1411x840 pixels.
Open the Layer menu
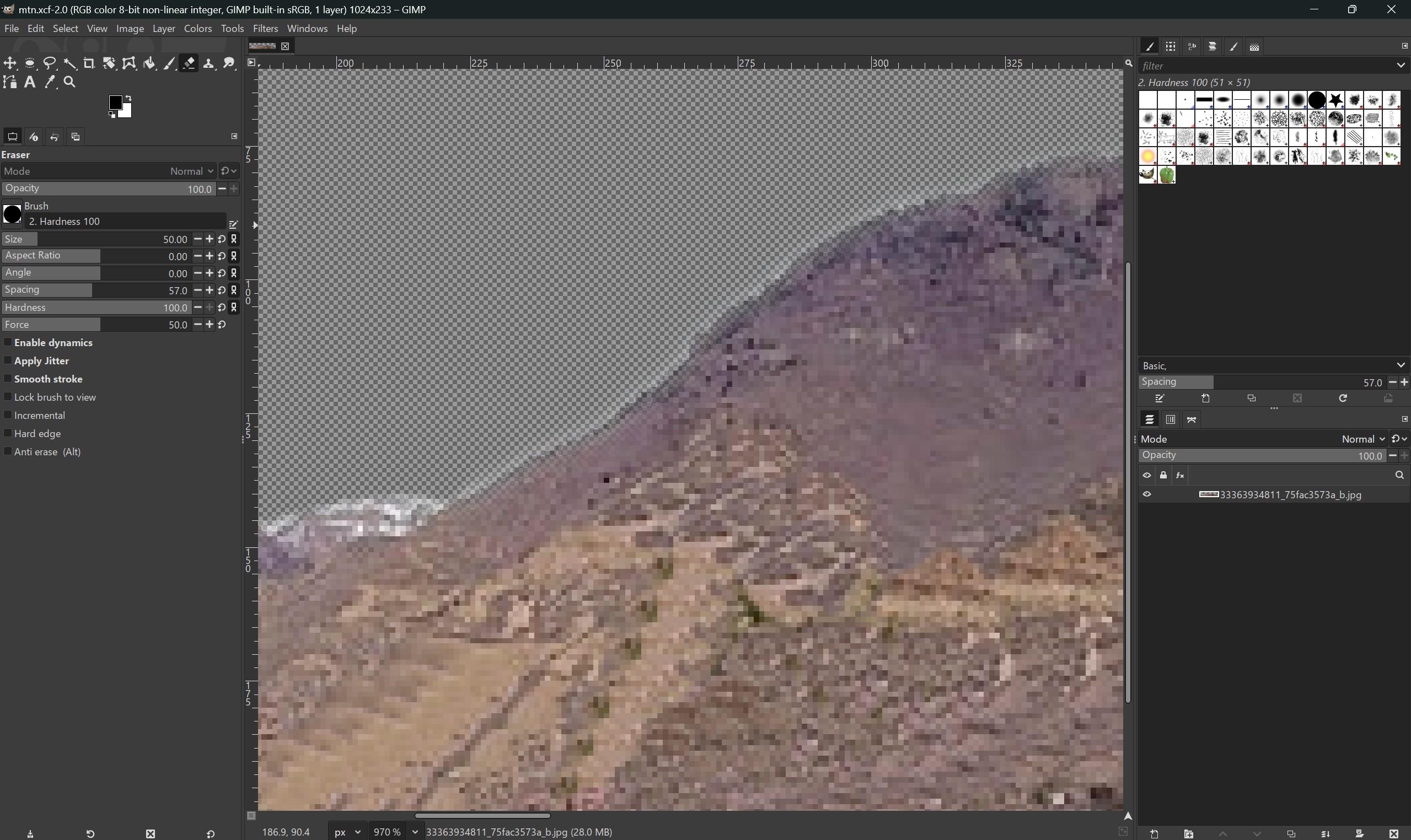tap(164, 28)
